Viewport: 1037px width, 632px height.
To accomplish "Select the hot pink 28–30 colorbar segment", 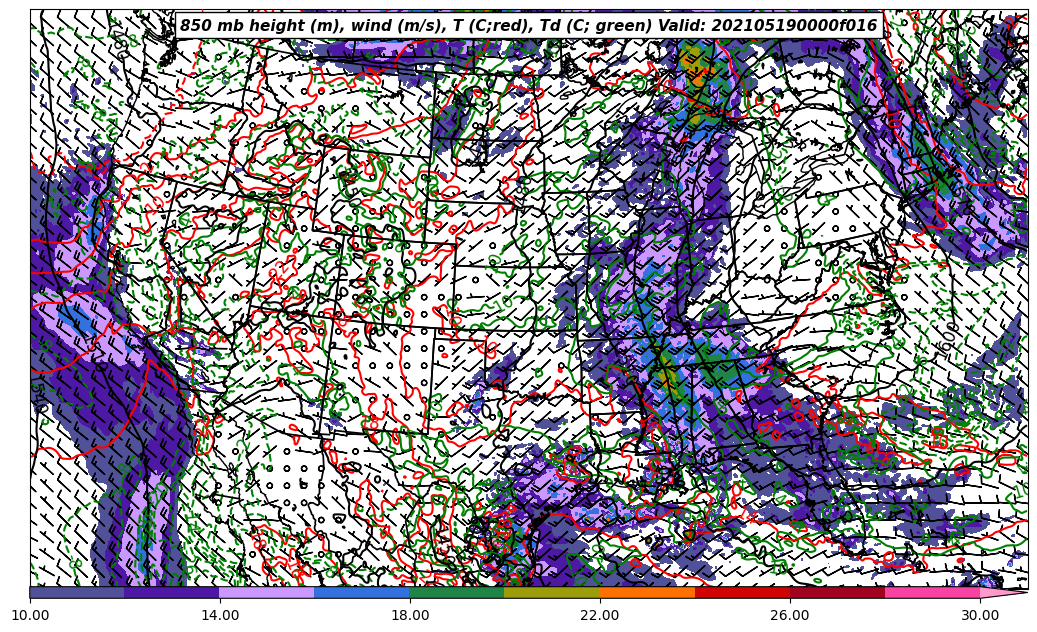I will click(x=932, y=592).
